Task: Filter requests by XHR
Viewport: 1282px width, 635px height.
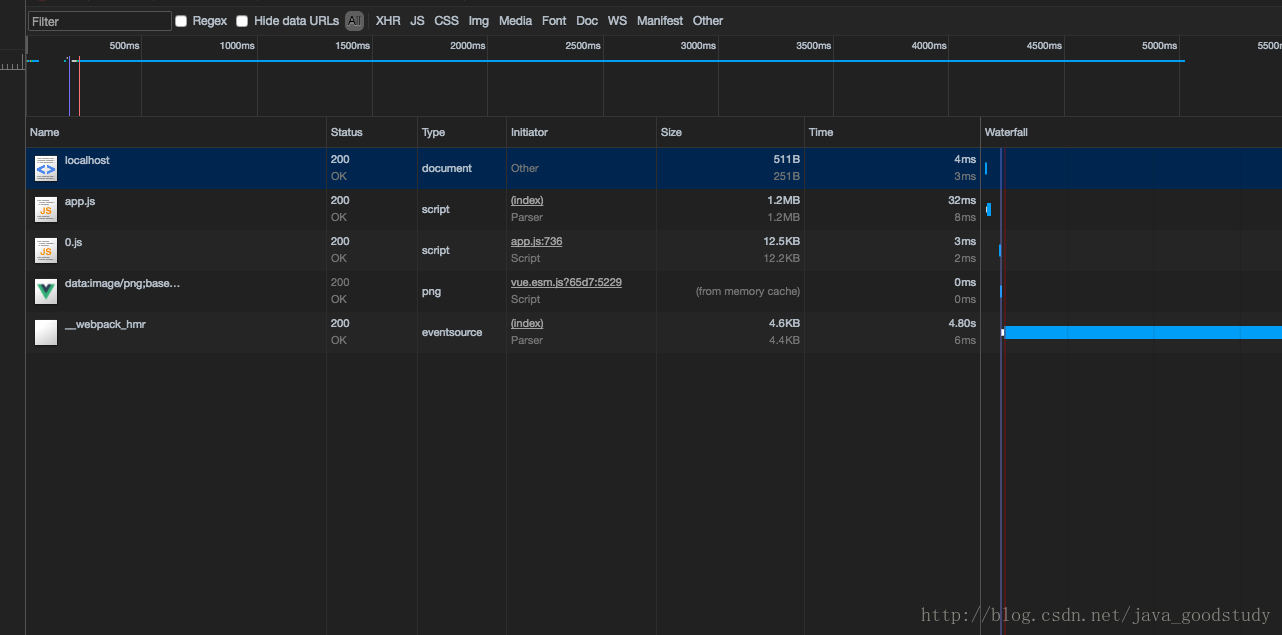Action: point(388,21)
